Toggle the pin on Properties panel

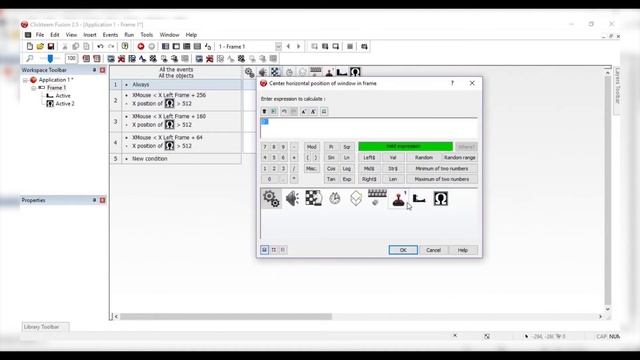[x=94, y=200]
